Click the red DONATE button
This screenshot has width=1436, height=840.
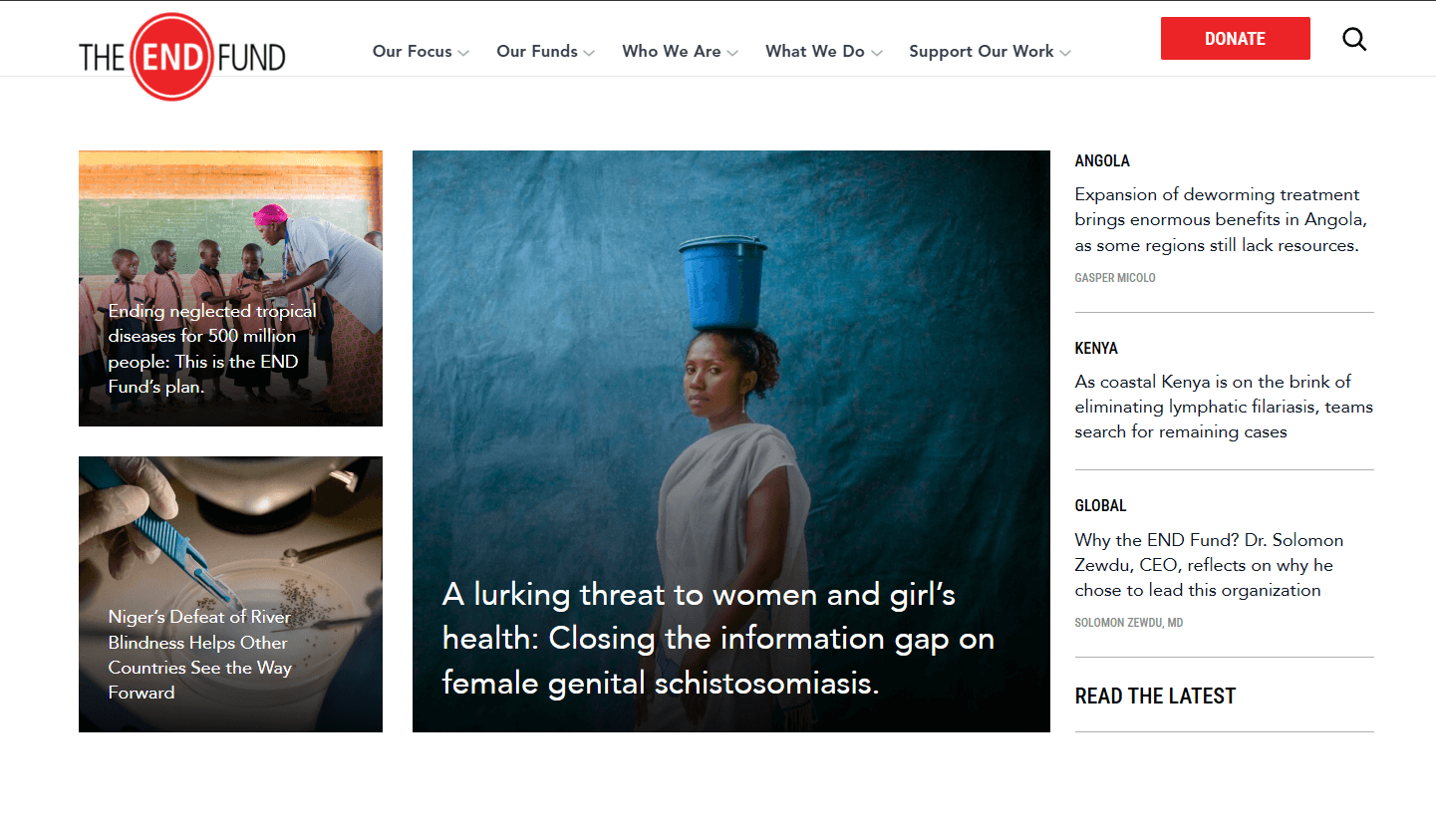(1236, 39)
